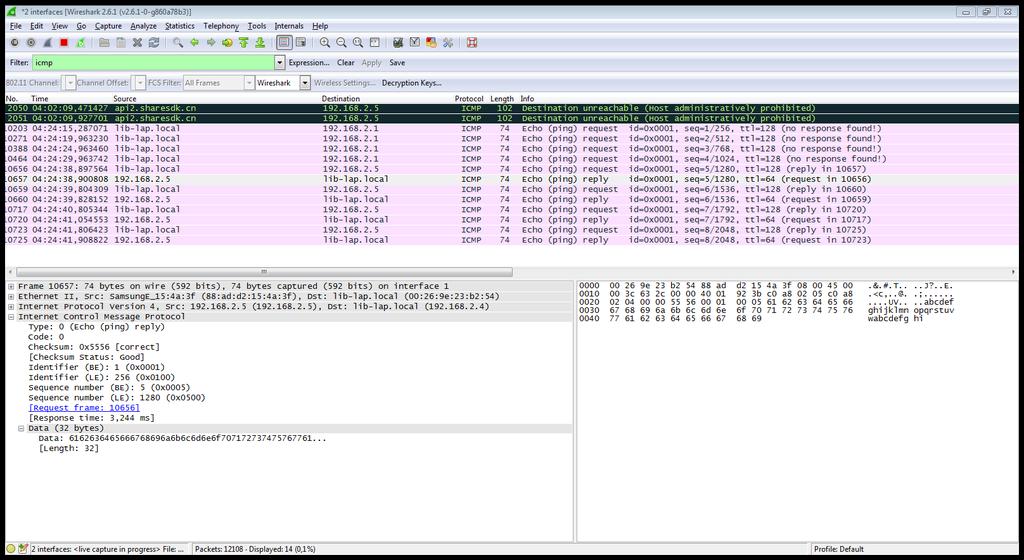Screen dimensions: 1024x560
Task: Close this capture file icon
Action: [x=137, y=42]
